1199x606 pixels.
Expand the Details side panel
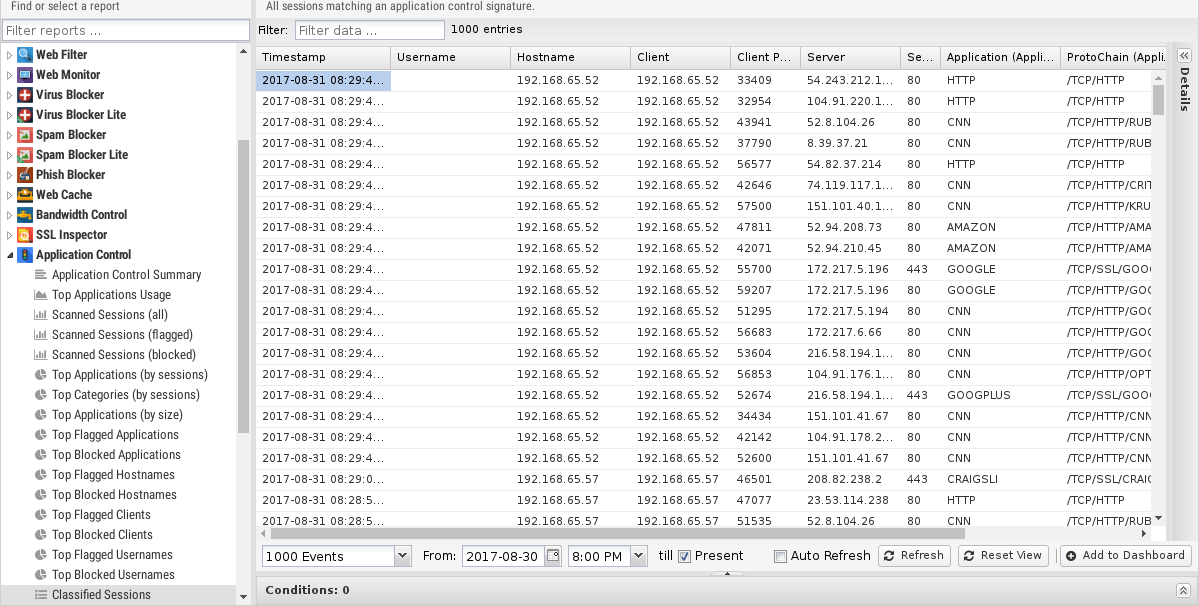tap(1184, 56)
